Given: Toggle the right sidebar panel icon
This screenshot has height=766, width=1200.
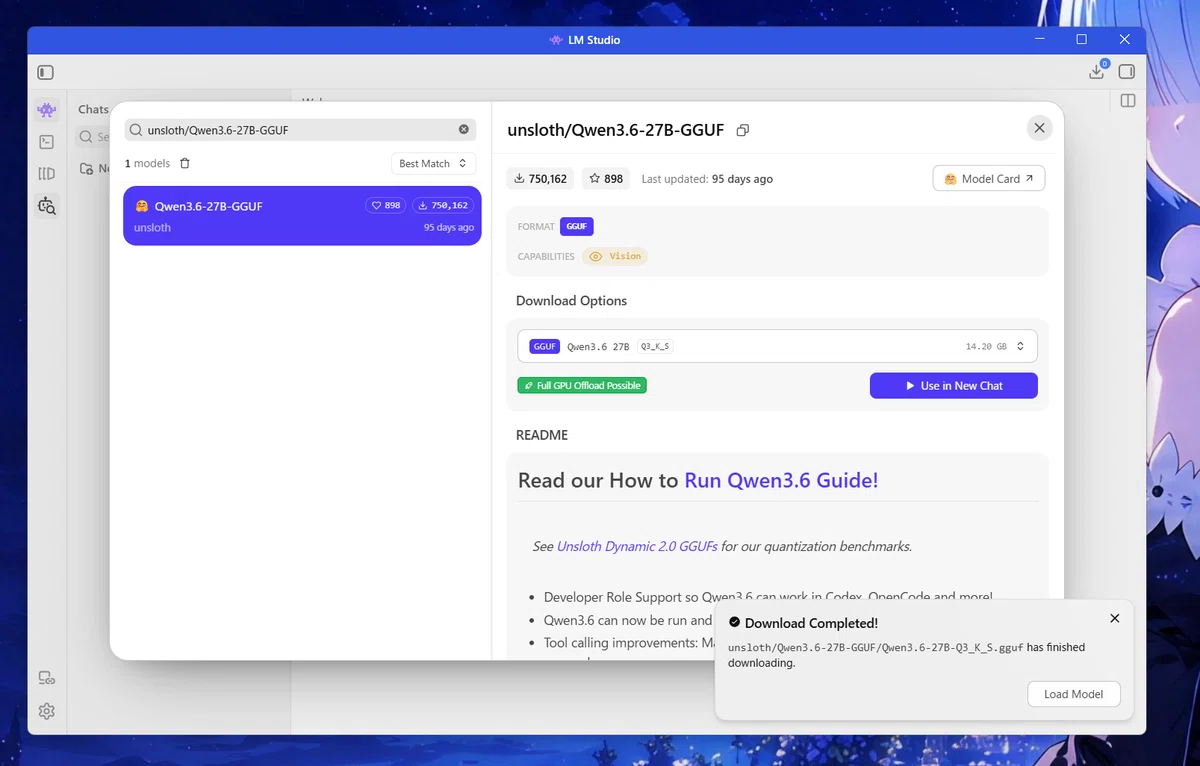Looking at the screenshot, I should click(x=1127, y=72).
